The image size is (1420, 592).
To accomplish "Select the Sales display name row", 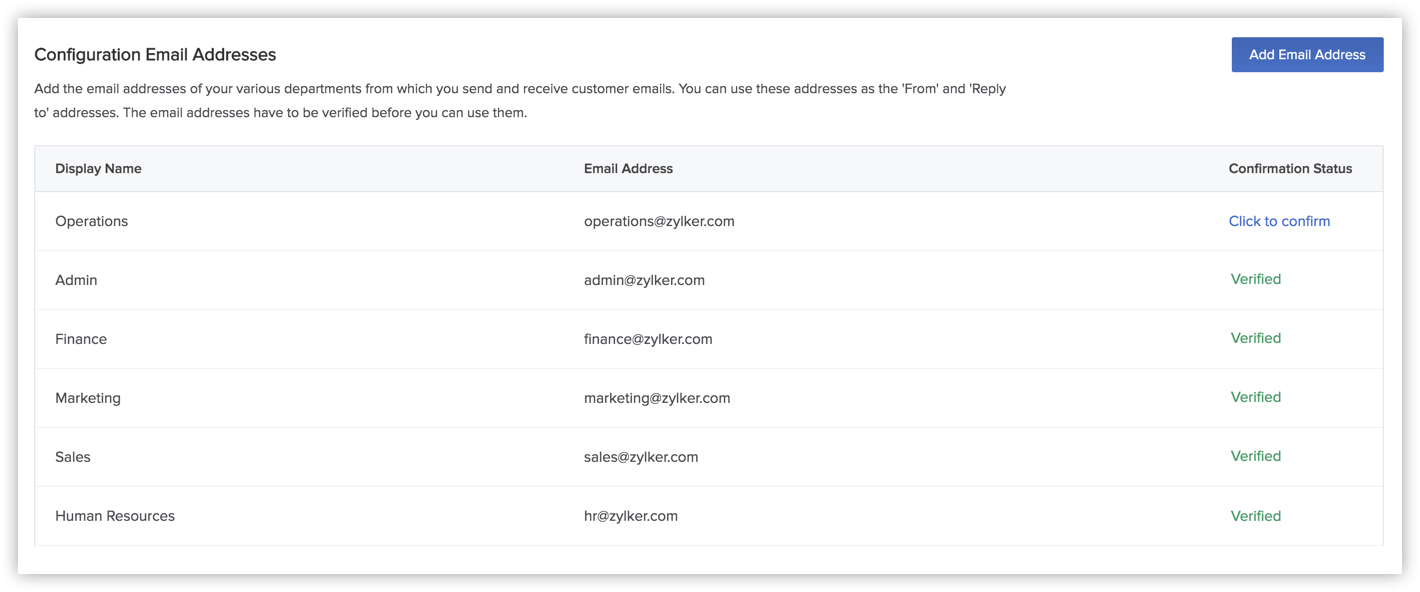I will (x=73, y=457).
